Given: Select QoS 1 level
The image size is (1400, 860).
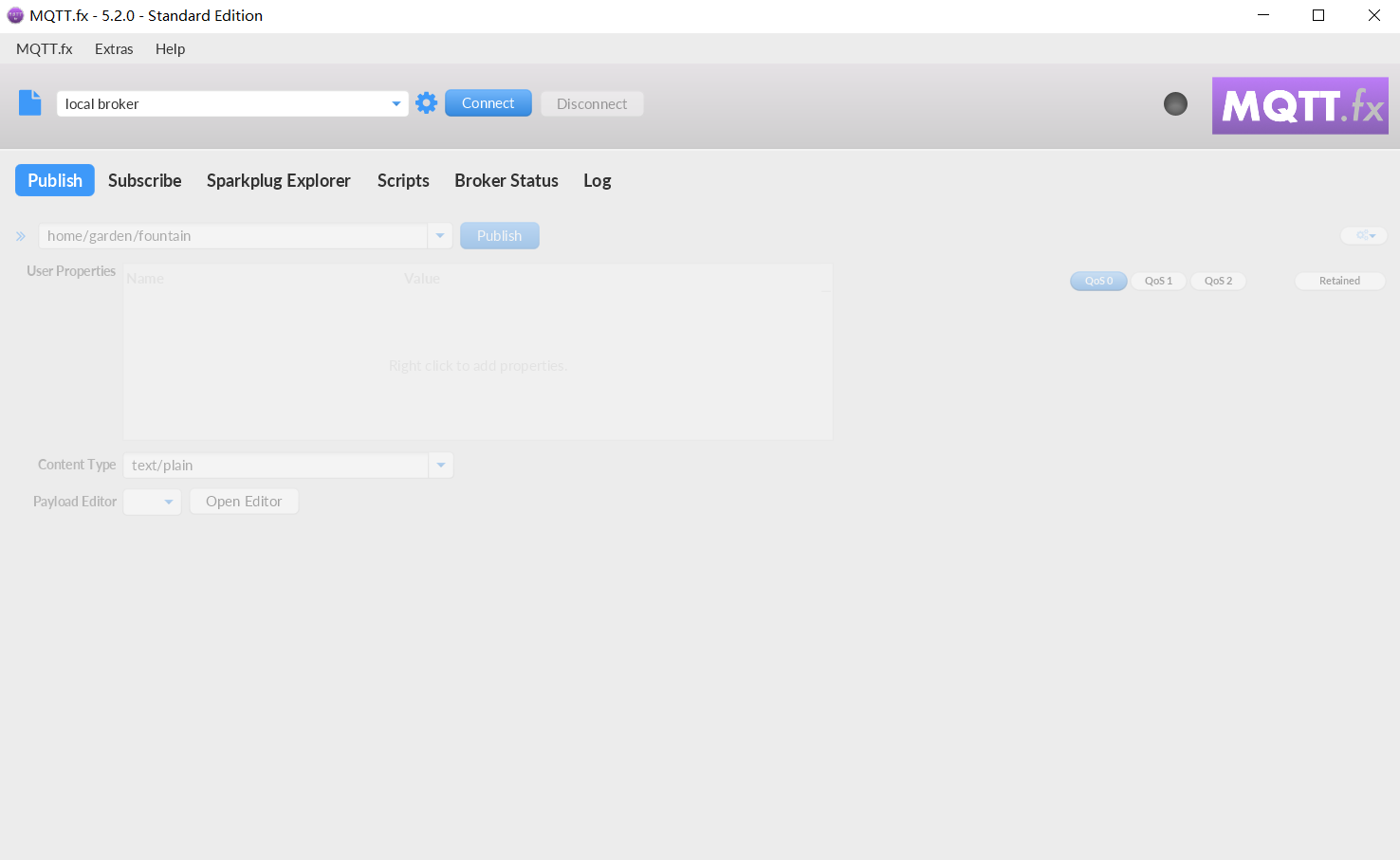Looking at the screenshot, I should [x=1158, y=281].
